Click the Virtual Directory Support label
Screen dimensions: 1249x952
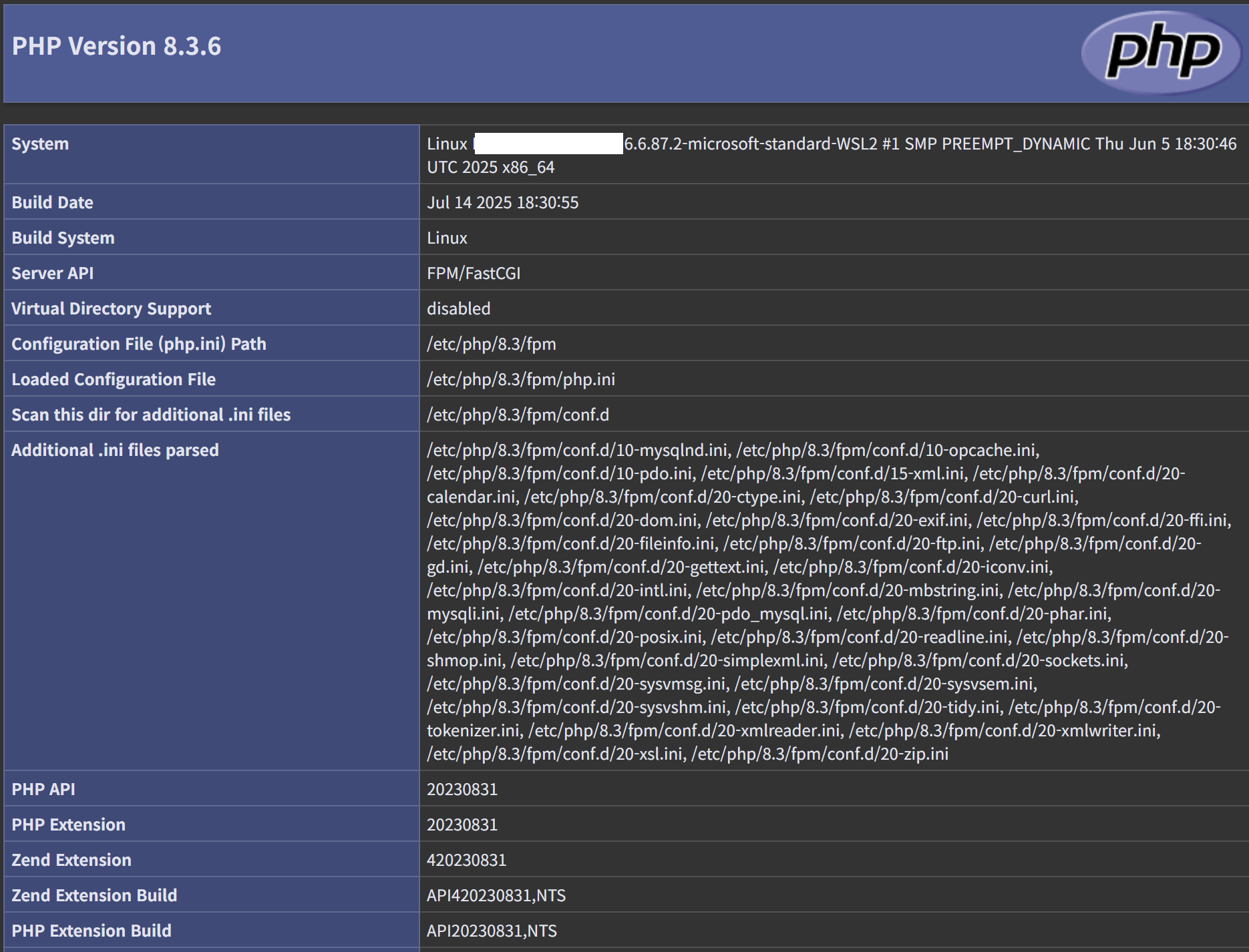[111, 308]
